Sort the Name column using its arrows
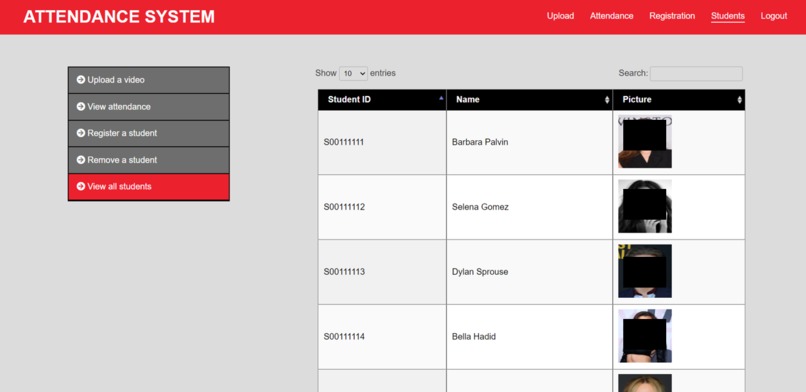806x392 pixels. point(607,100)
